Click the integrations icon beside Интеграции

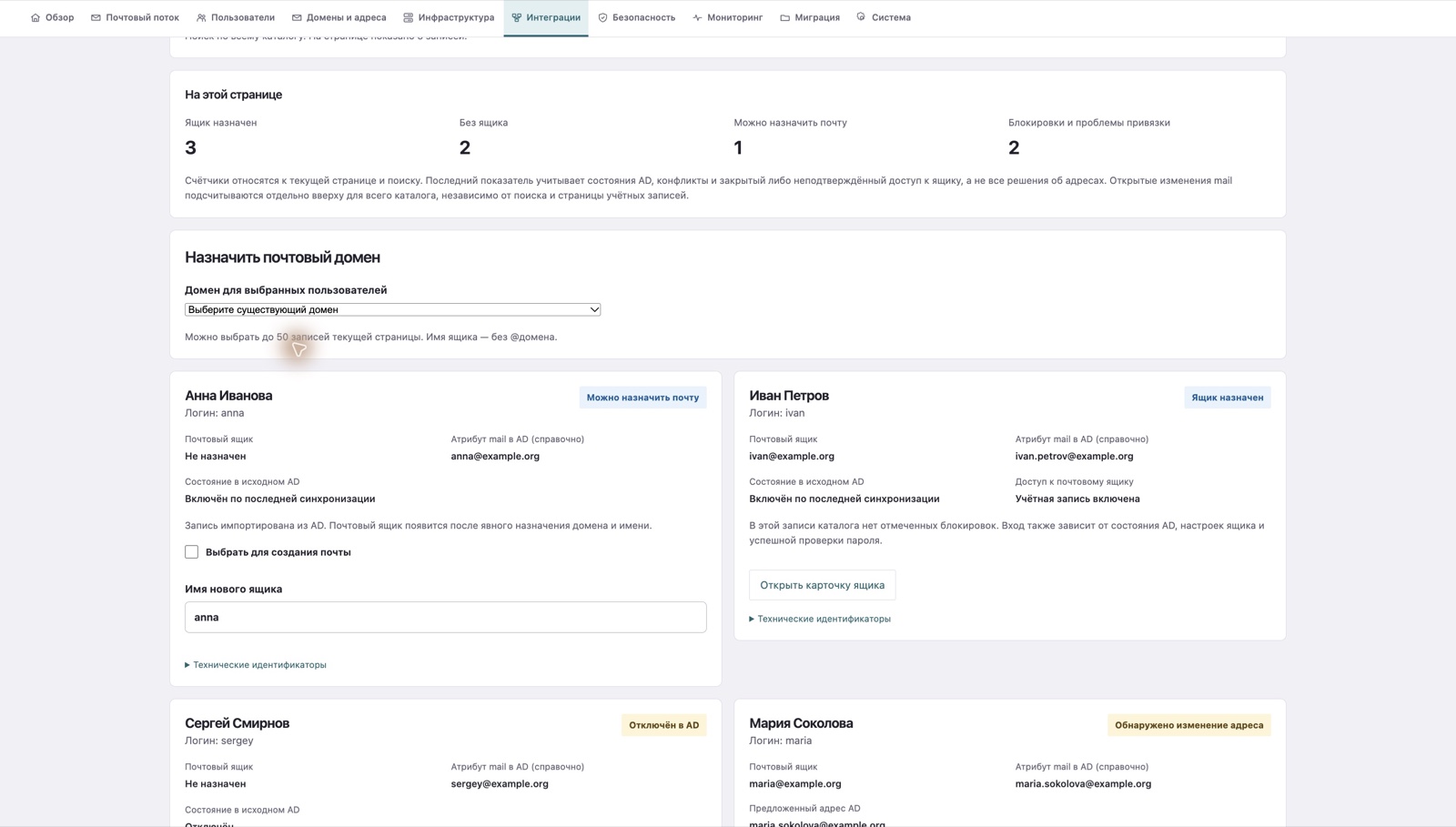(x=516, y=17)
